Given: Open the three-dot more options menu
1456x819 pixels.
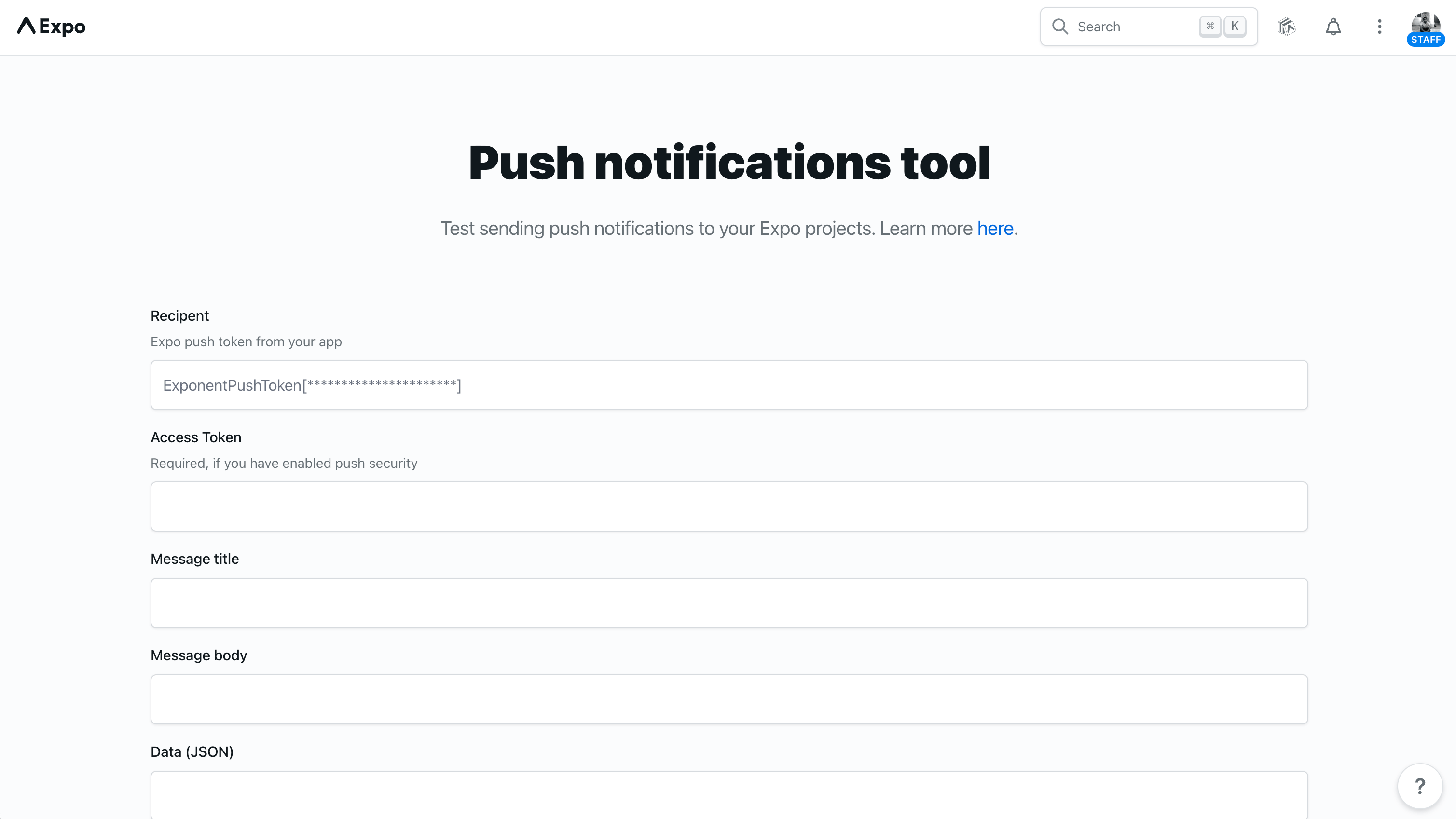Looking at the screenshot, I should point(1380,27).
